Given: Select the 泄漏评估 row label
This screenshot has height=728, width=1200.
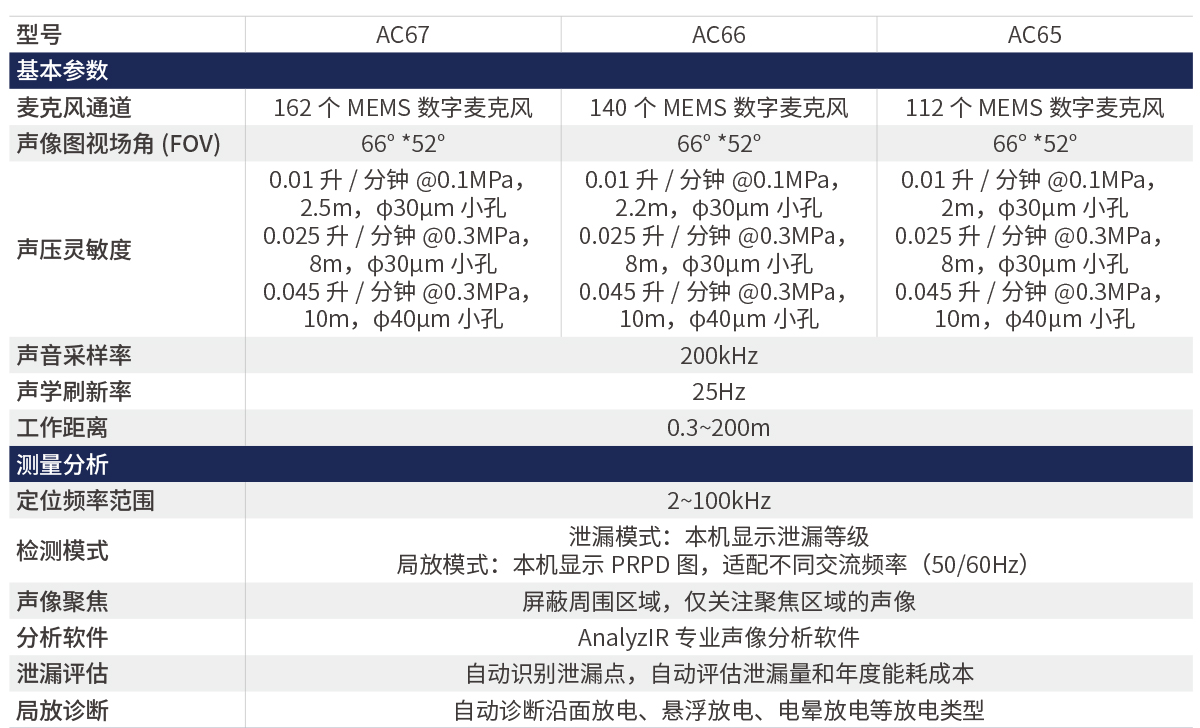Looking at the screenshot, I should [x=63, y=674].
